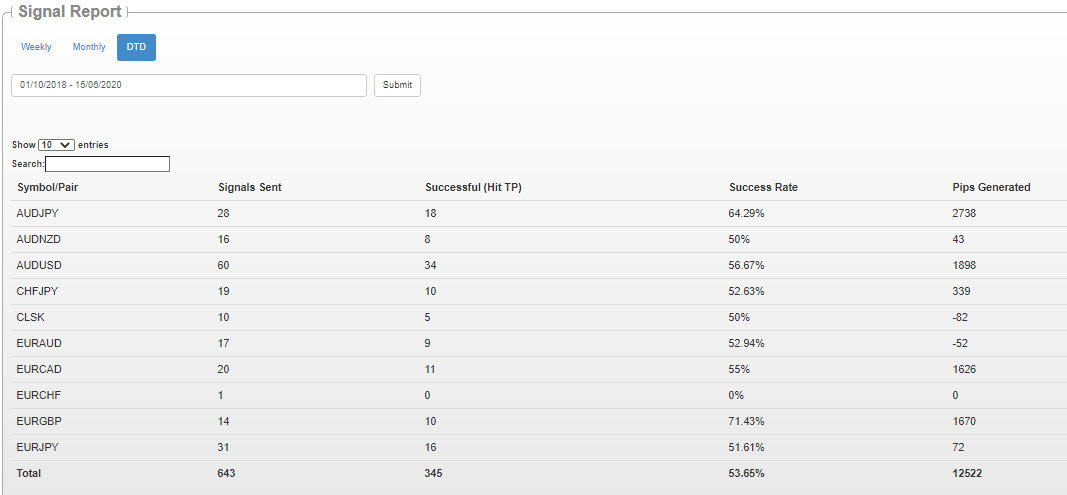1067x495 pixels.
Task: Click the Submit button
Action: pyautogui.click(x=397, y=85)
